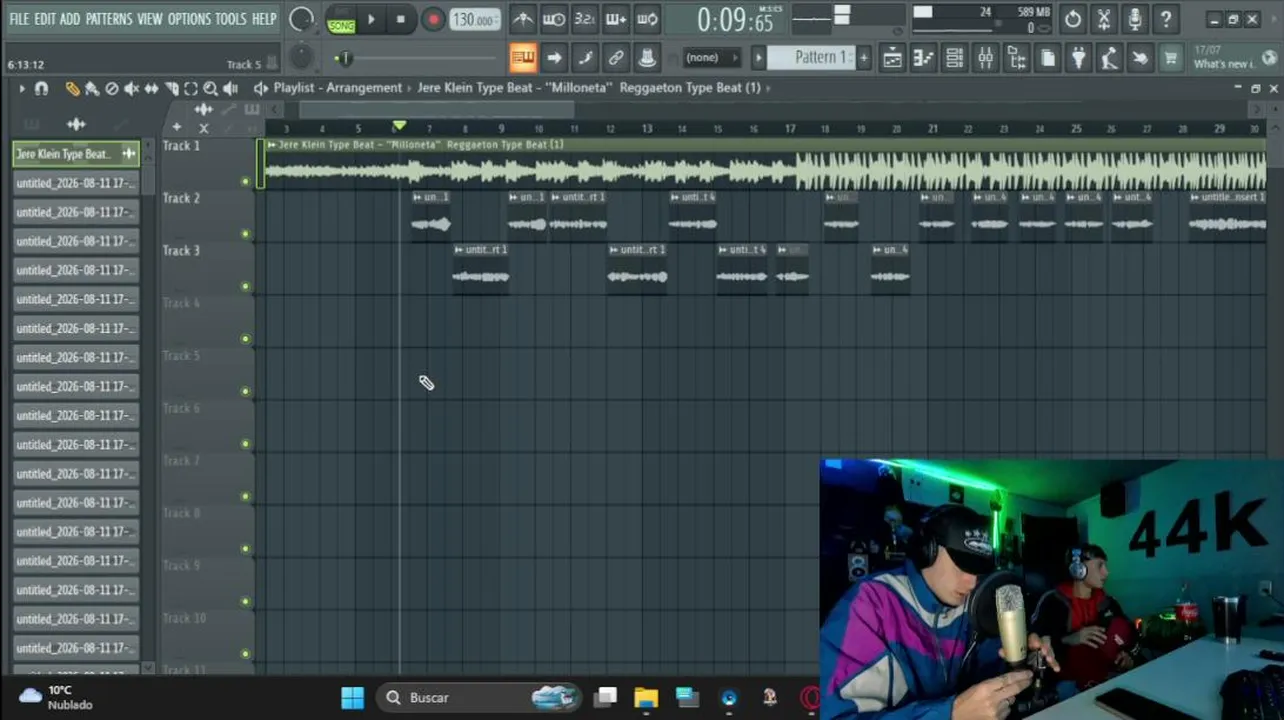The width and height of the screenshot is (1284, 720).
Task: Add new pattern with plus button
Action: [x=864, y=57]
